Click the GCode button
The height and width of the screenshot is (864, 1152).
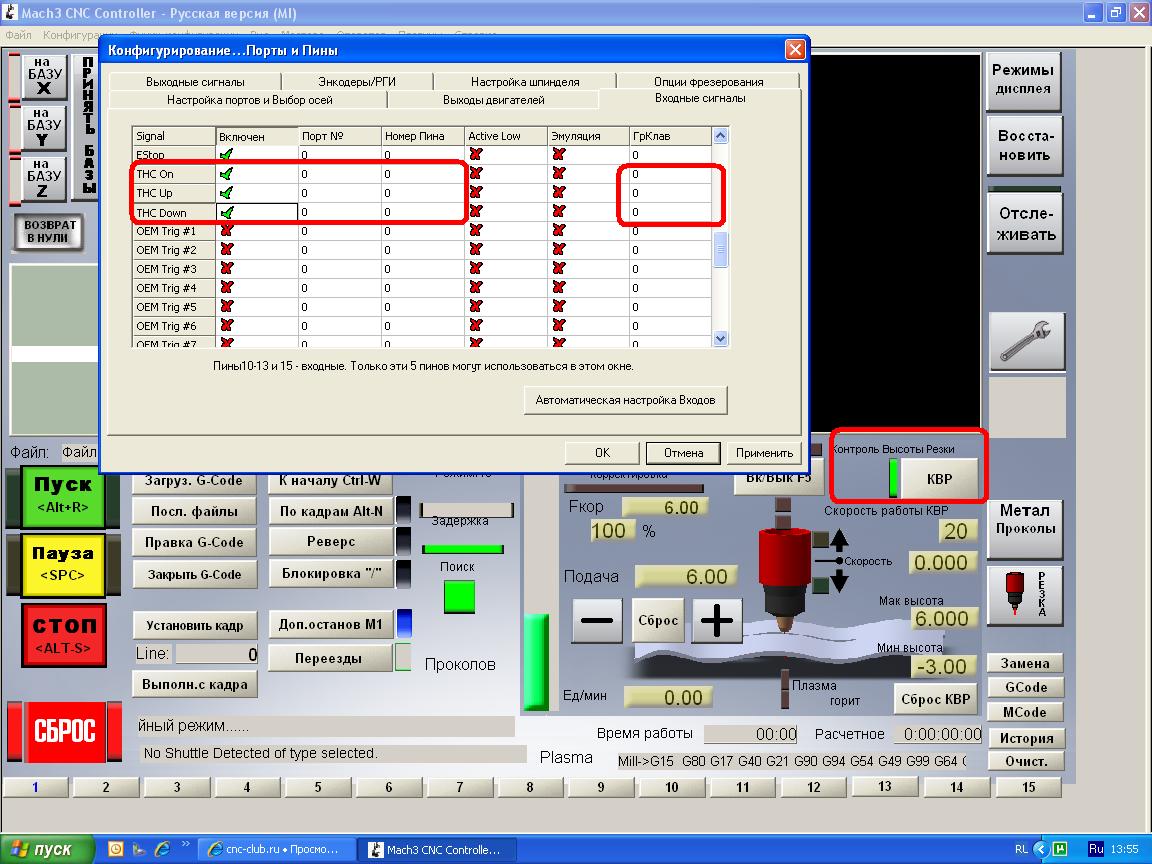pyautogui.click(x=1025, y=688)
